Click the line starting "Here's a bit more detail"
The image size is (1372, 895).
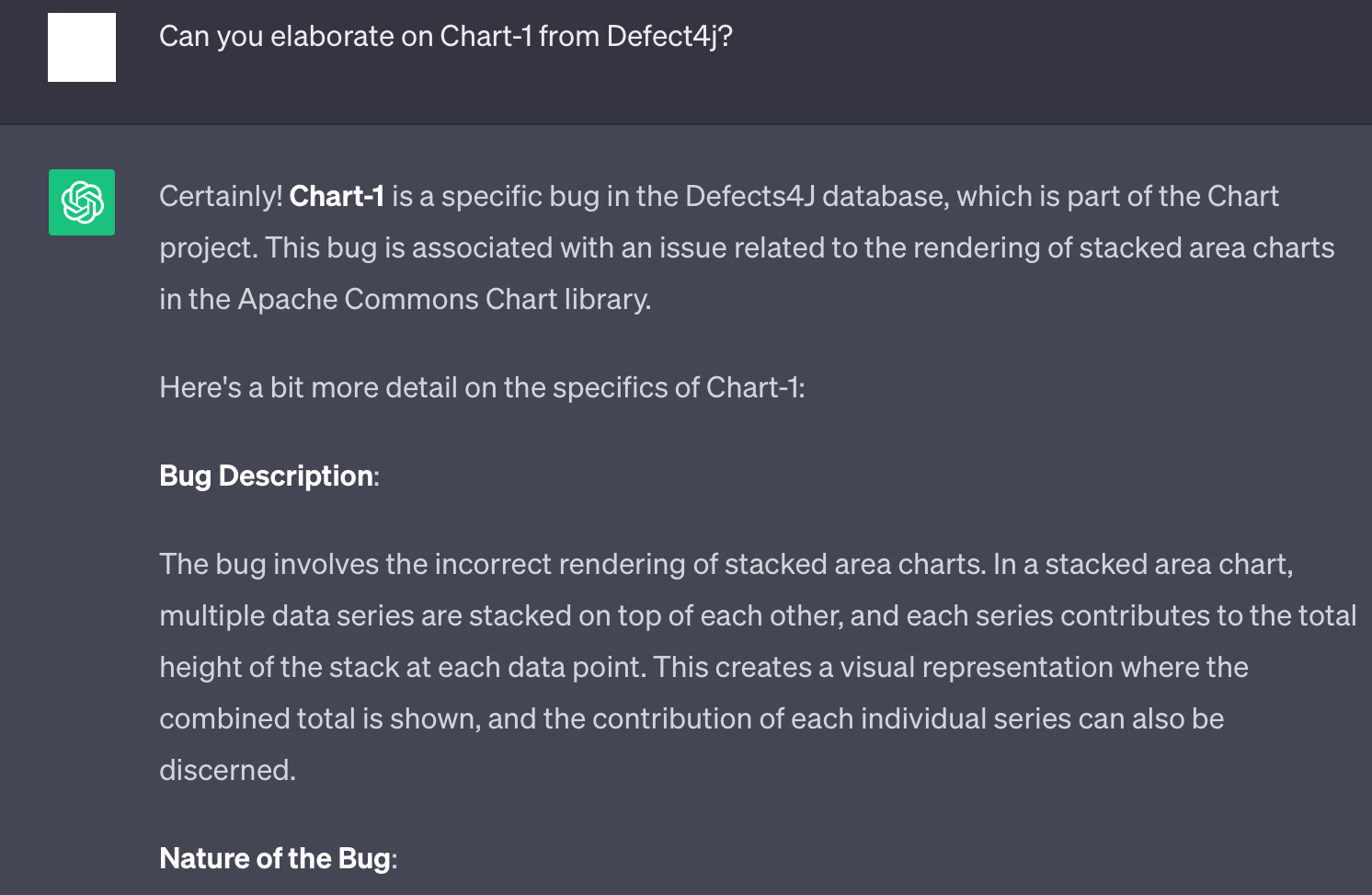tap(482, 387)
